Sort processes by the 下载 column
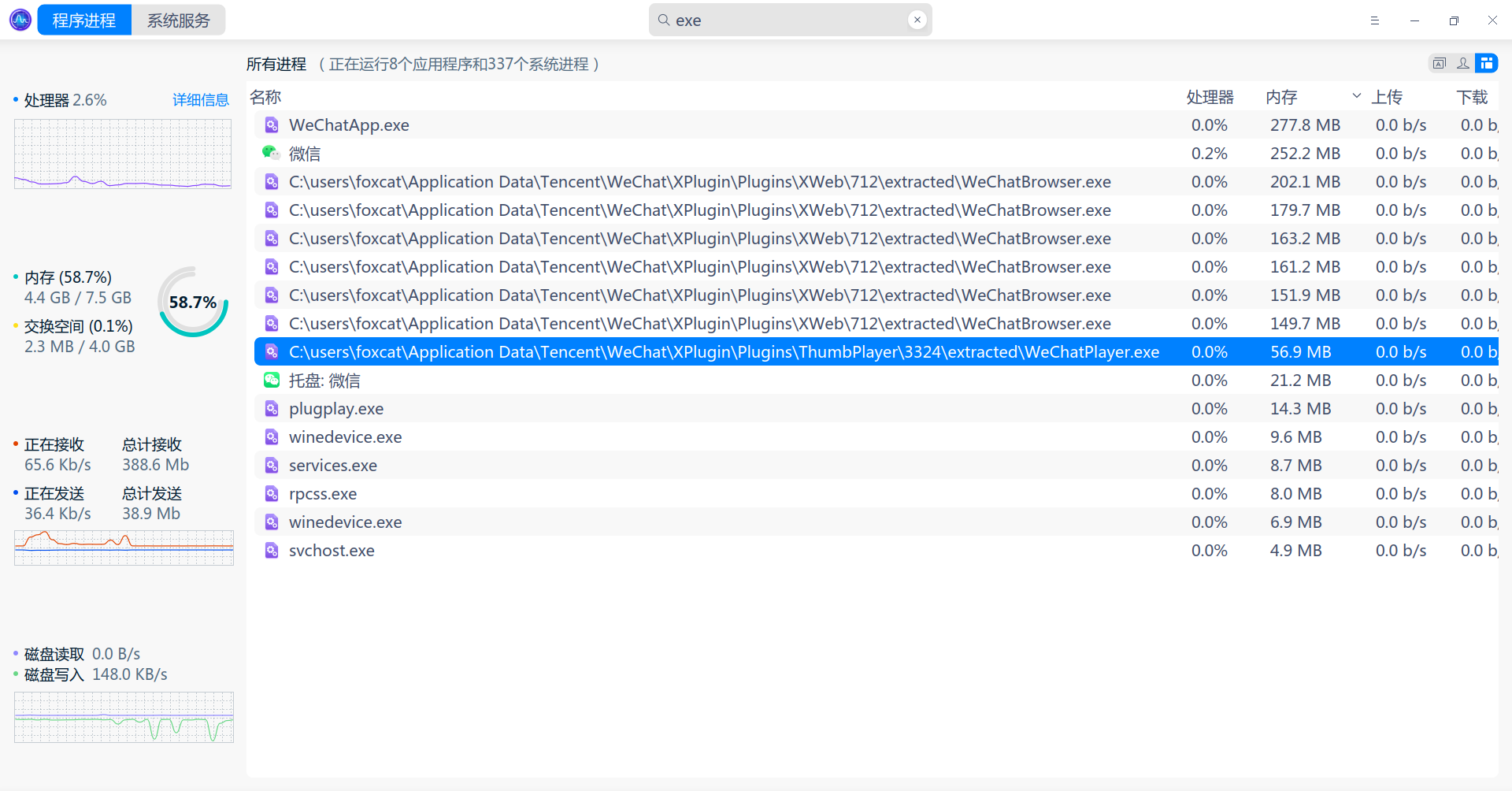 click(x=1472, y=97)
